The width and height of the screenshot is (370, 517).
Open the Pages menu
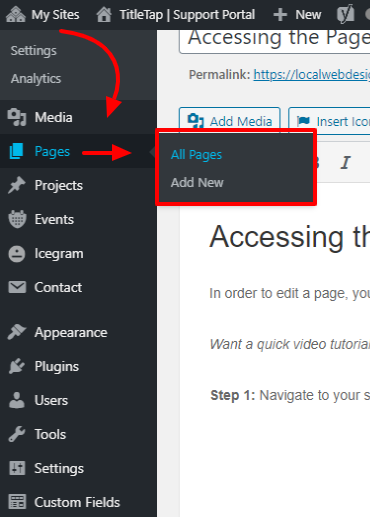52,151
